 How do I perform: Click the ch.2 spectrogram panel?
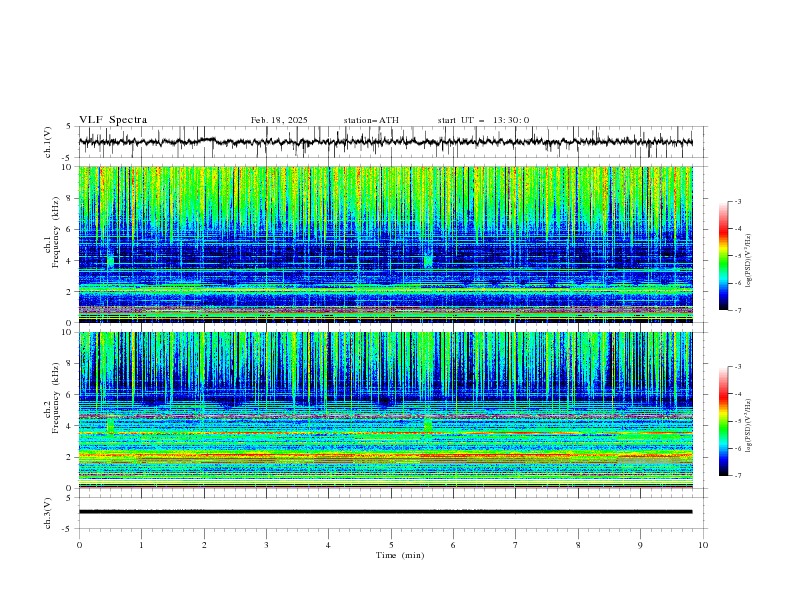click(x=385, y=410)
